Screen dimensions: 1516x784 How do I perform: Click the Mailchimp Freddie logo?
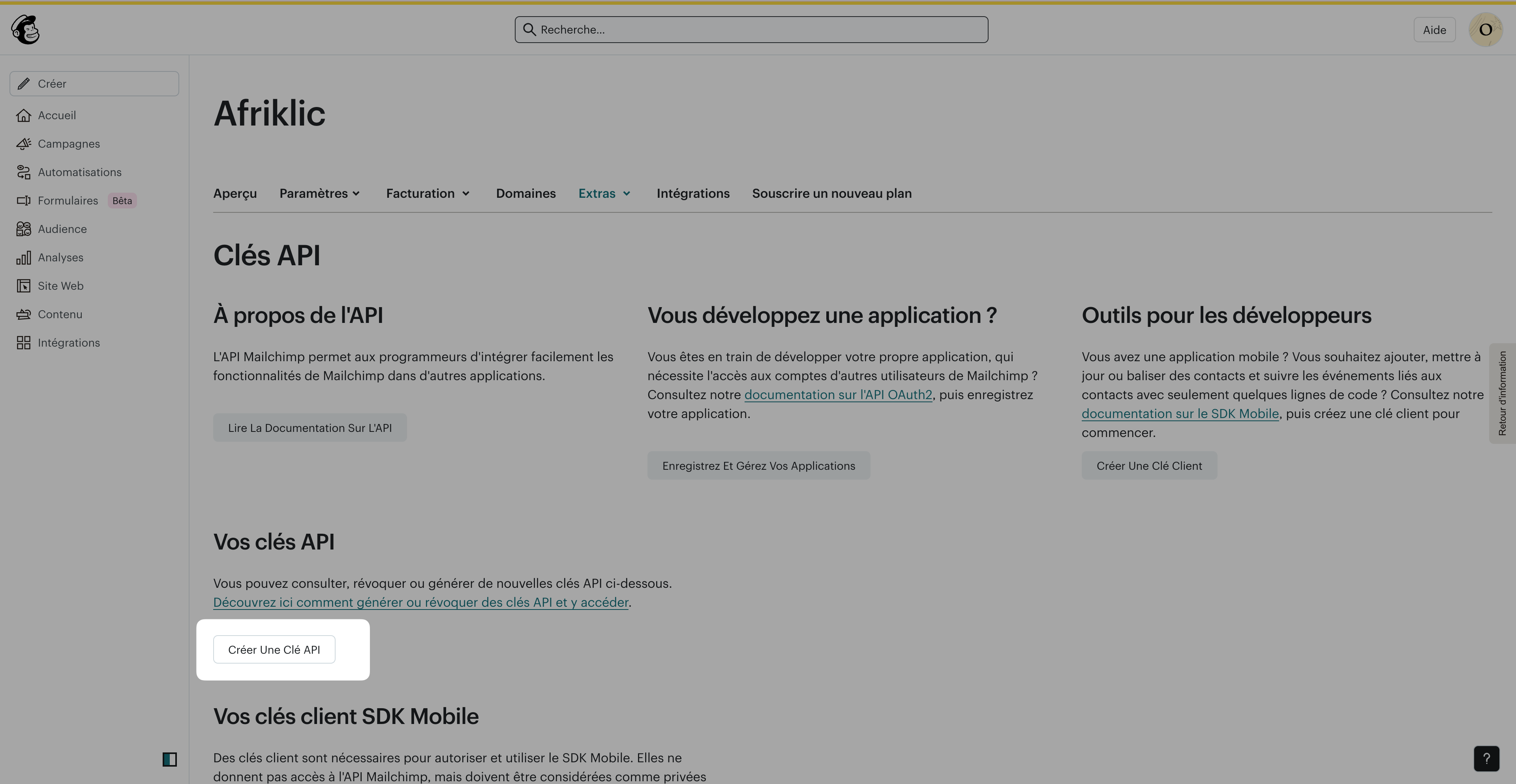(x=25, y=30)
